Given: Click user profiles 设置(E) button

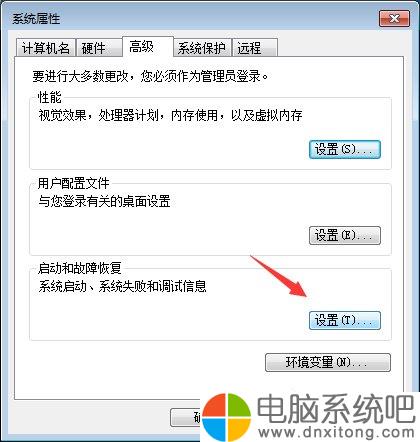Looking at the screenshot, I should 345,235.
